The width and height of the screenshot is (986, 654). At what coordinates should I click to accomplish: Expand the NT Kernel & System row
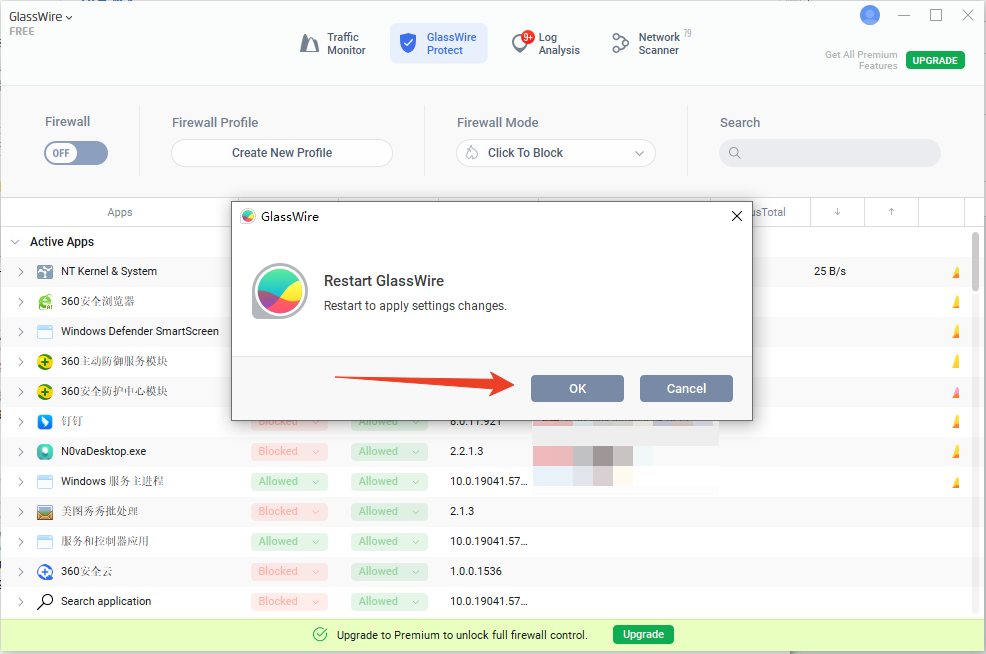click(x=21, y=272)
